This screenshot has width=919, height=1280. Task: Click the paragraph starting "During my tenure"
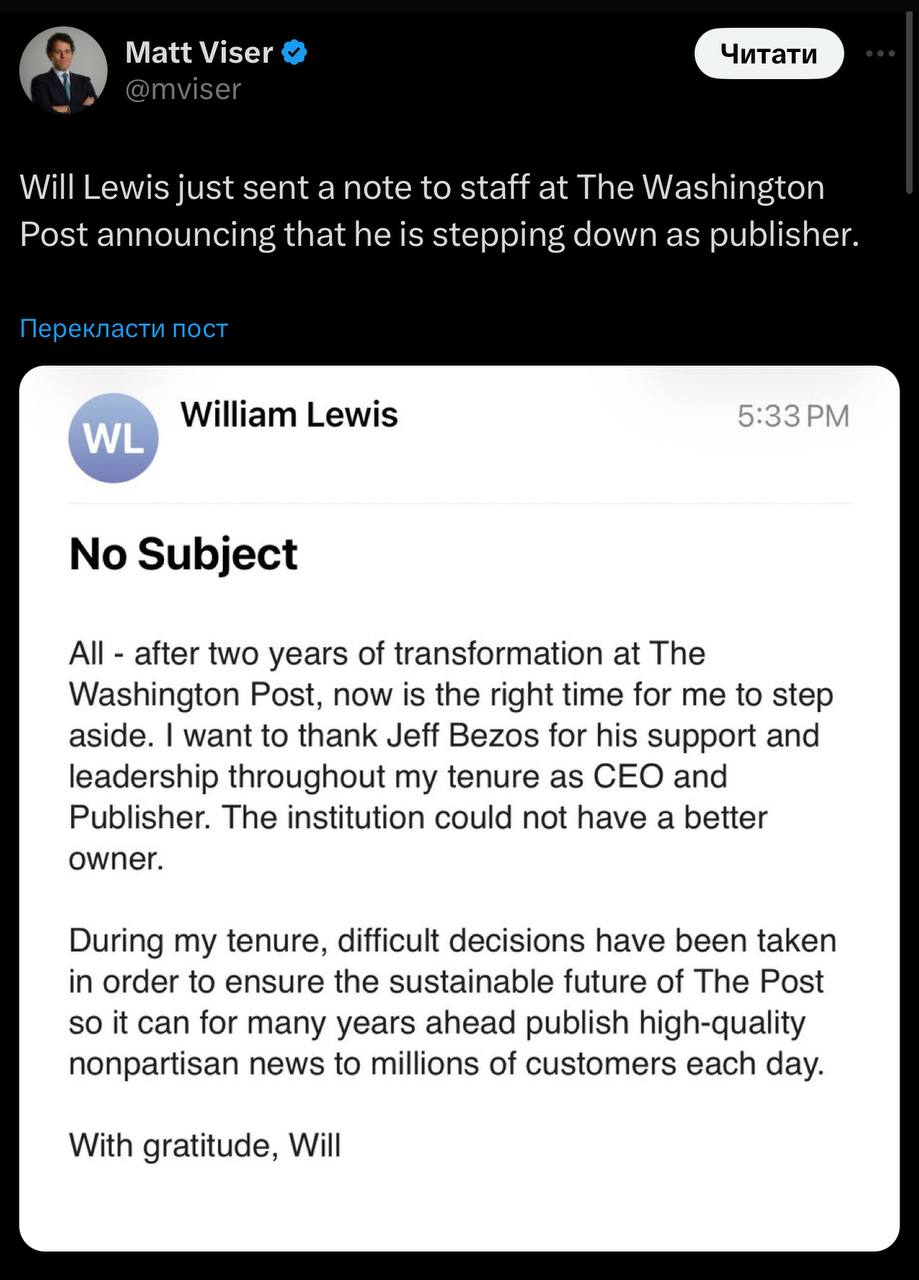tap(450, 1002)
